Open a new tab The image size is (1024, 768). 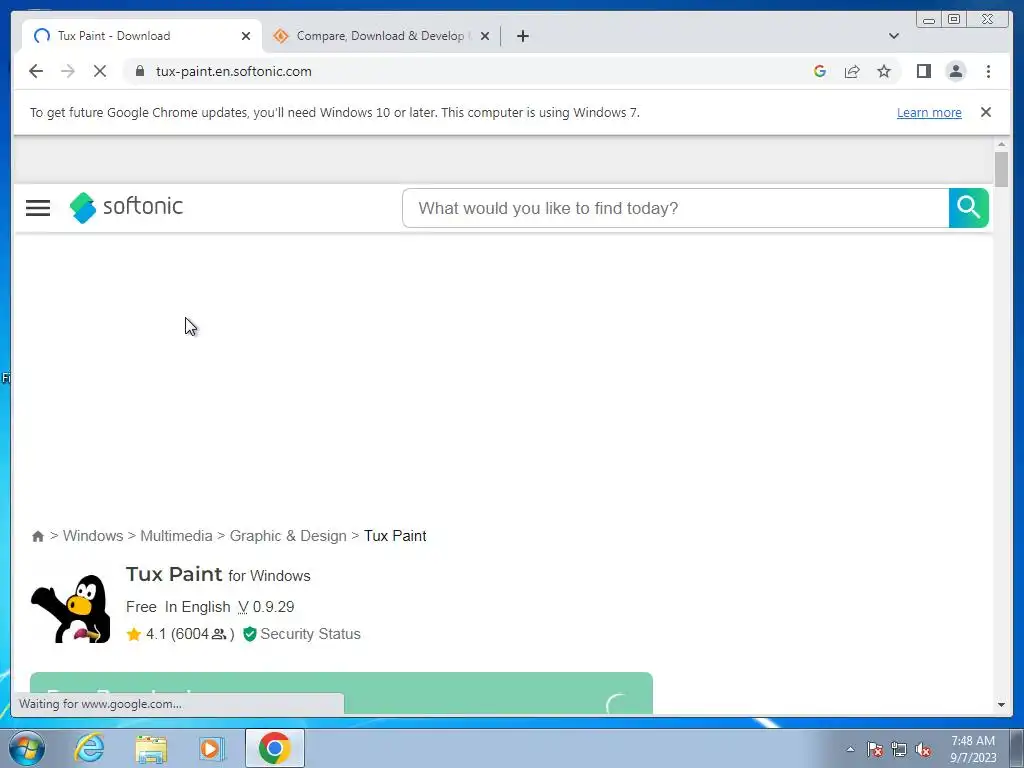click(522, 36)
